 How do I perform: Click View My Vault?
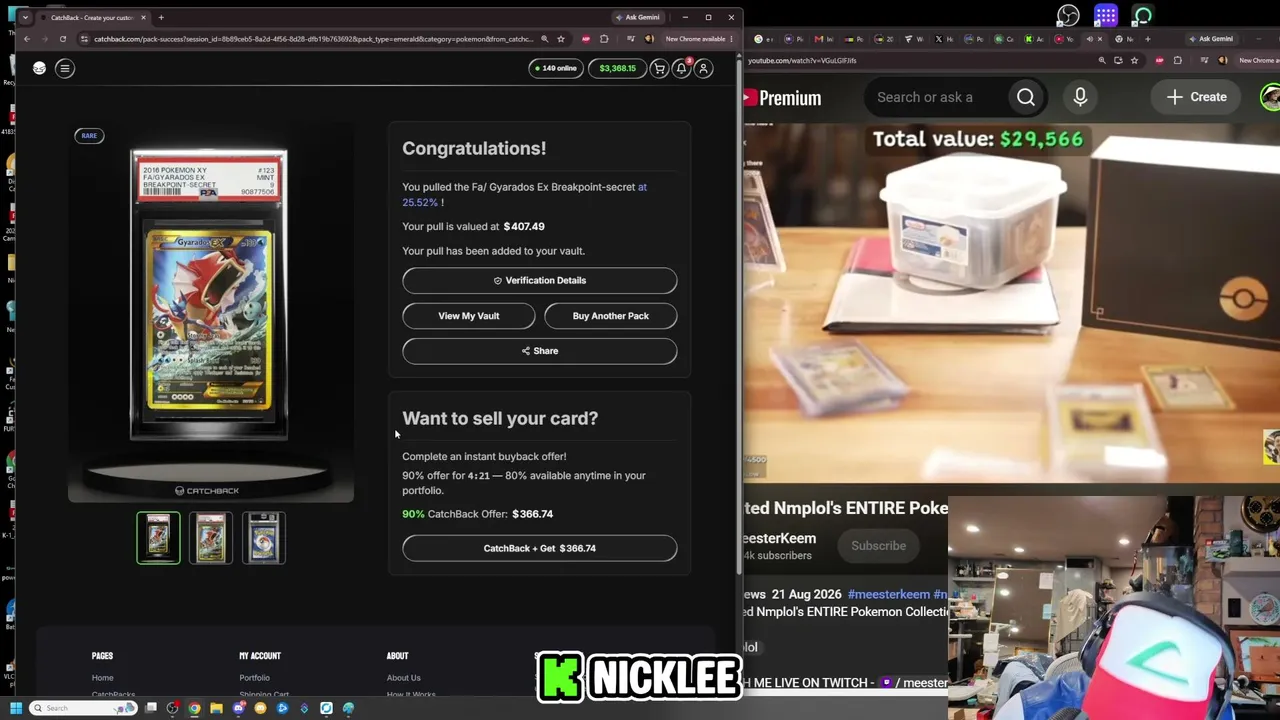click(x=469, y=316)
